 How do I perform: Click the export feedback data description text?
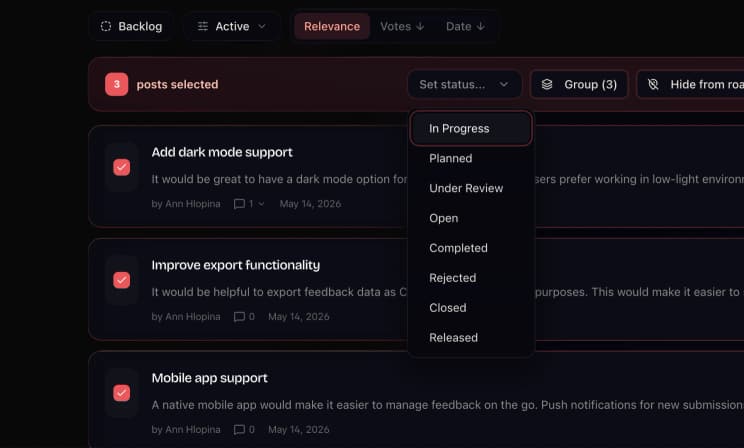coord(279,292)
